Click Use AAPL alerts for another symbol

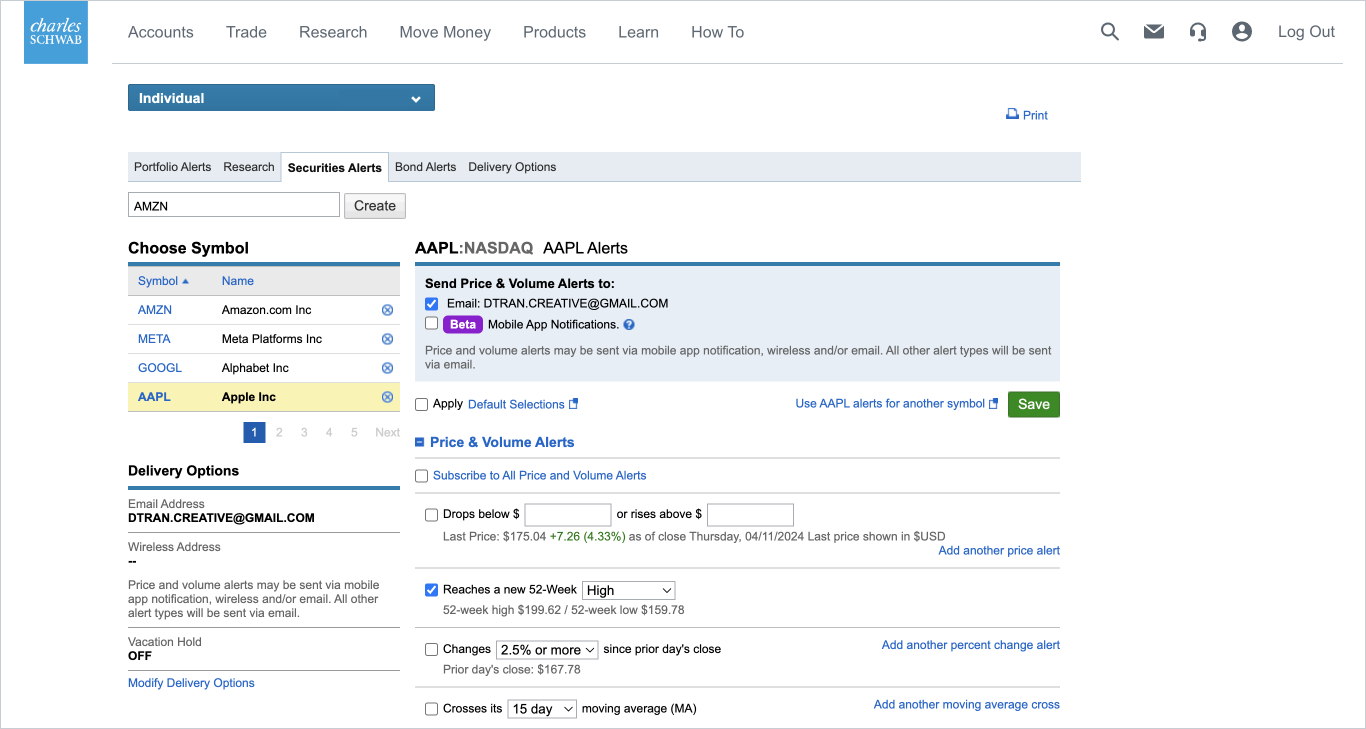tap(890, 404)
